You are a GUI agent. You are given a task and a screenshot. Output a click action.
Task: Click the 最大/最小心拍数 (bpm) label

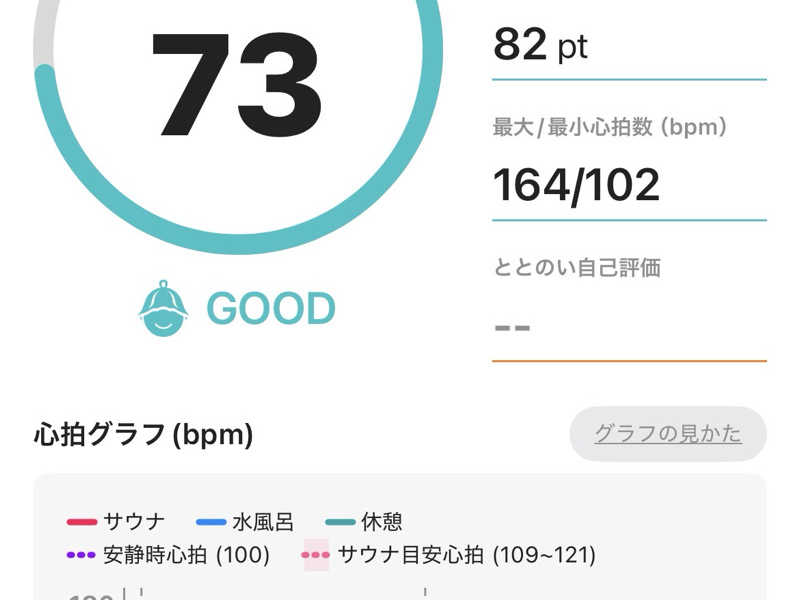(x=610, y=127)
